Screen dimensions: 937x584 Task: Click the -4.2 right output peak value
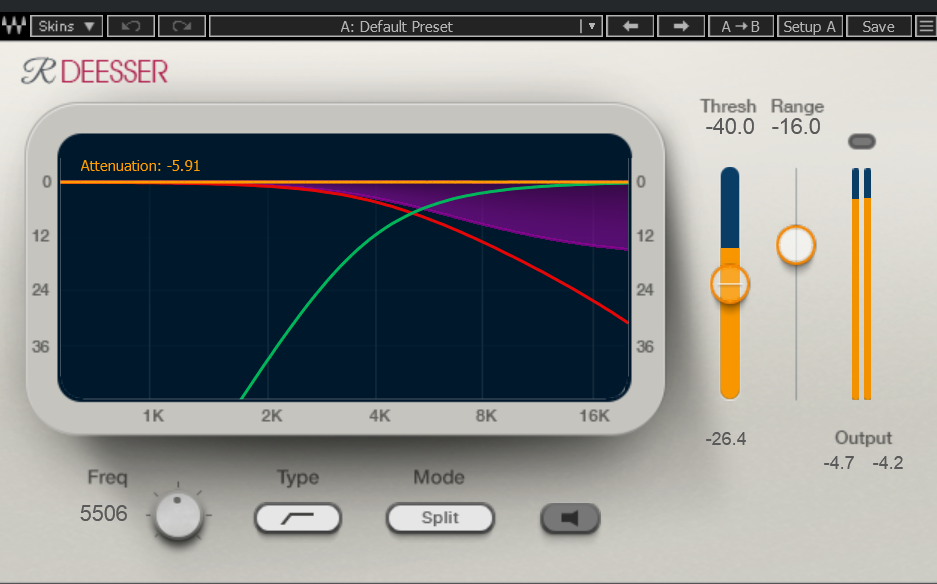888,463
